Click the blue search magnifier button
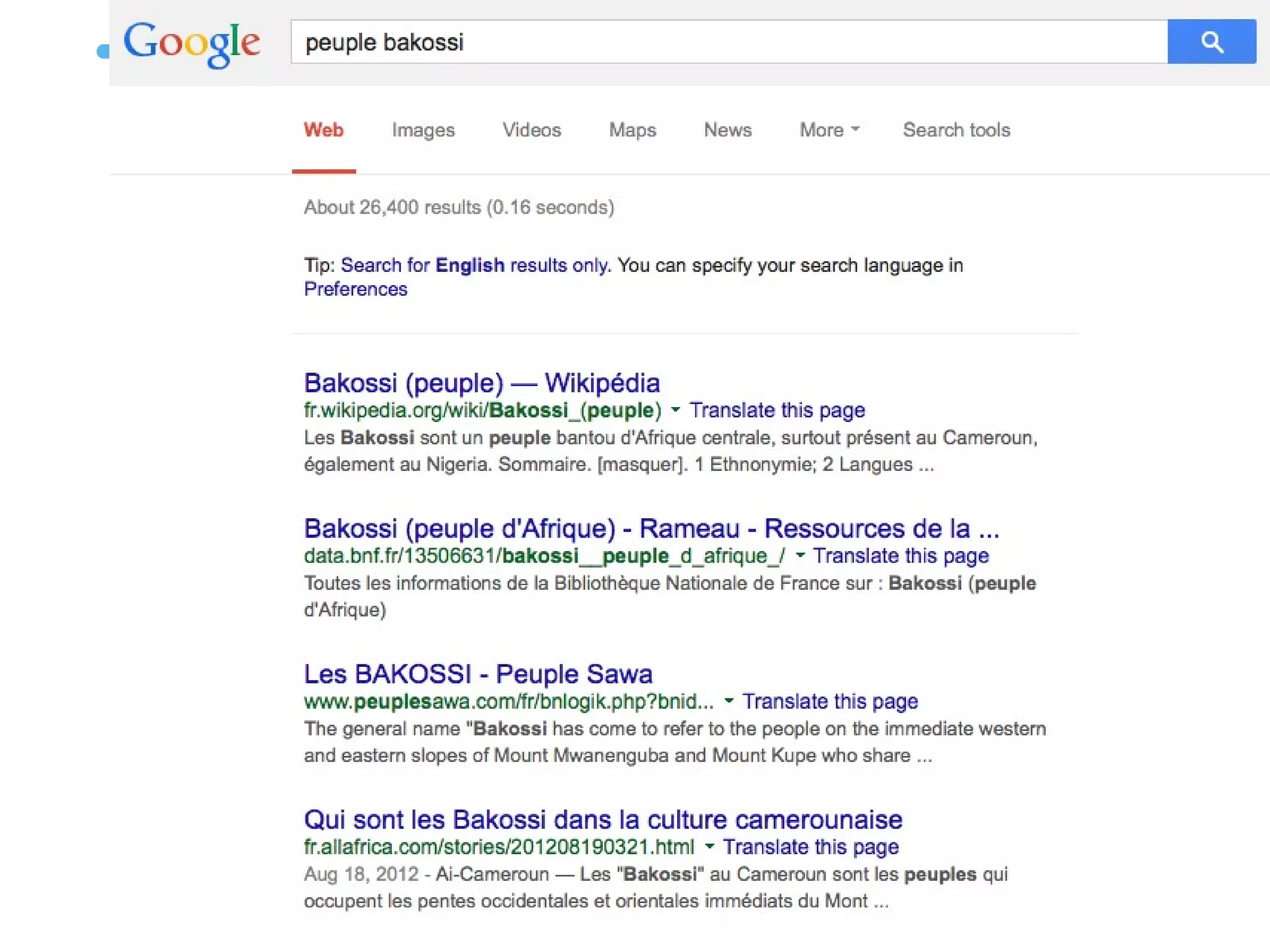Screen dimensions: 1270x952 click(1211, 42)
